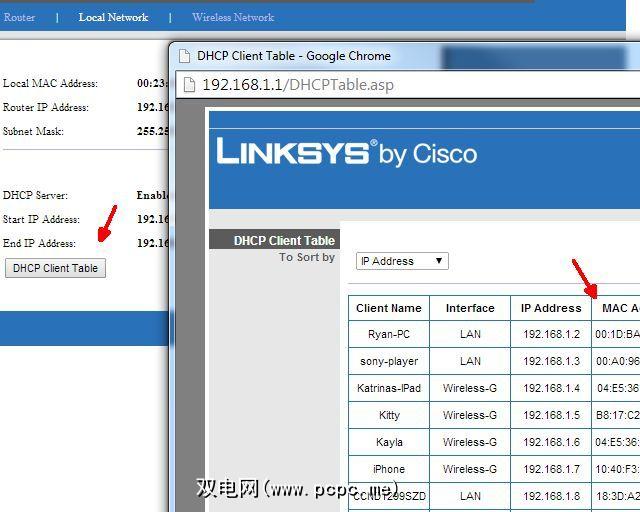Click the Subnet Mask label

click(33, 131)
